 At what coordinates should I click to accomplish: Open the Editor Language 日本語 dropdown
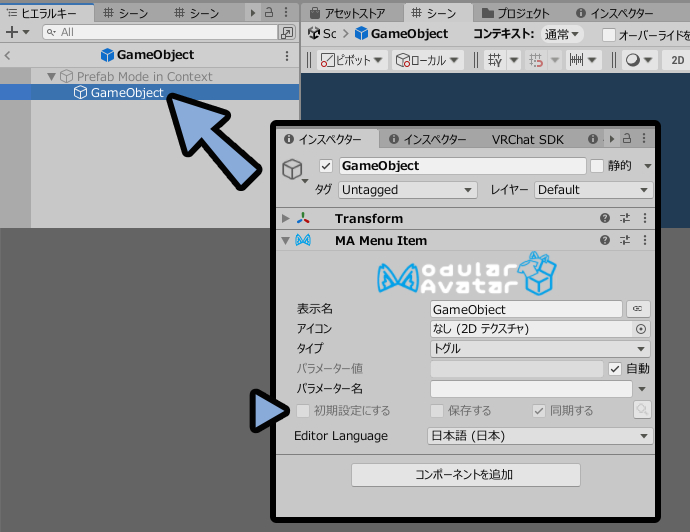540,436
